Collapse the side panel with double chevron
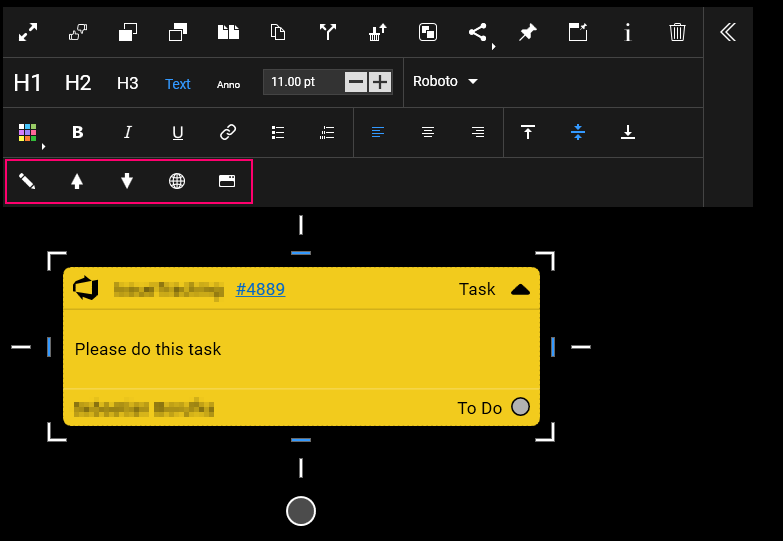Viewport: 783px width, 541px height. click(x=728, y=32)
